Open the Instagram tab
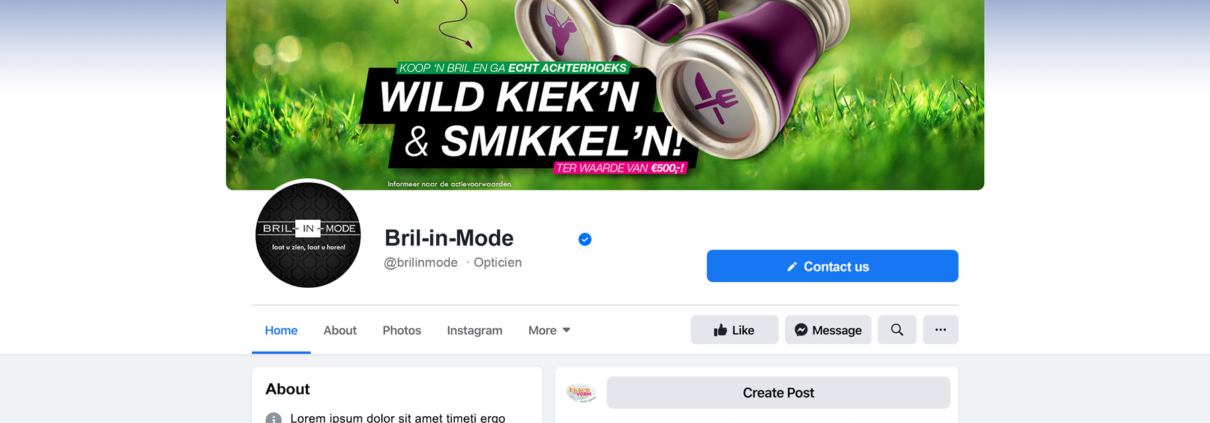Image resolution: width=1210 pixels, height=423 pixels. point(475,330)
